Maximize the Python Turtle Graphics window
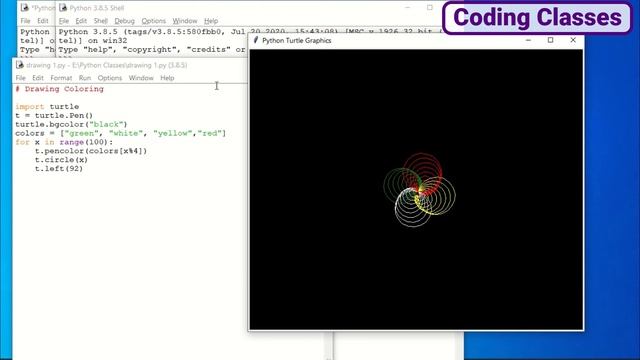The height and width of the screenshot is (360, 640). 550,40
